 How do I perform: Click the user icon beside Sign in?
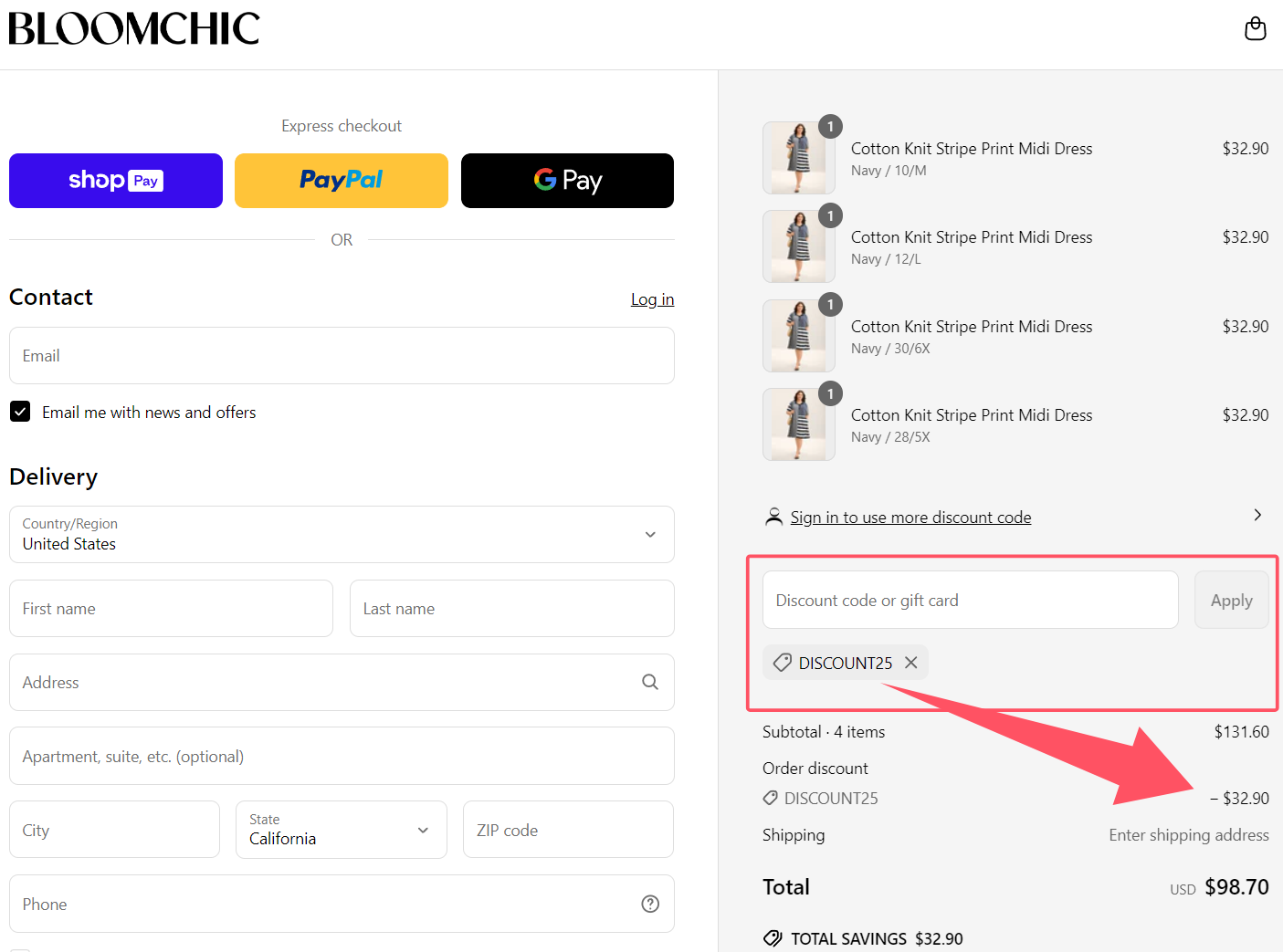(x=773, y=517)
